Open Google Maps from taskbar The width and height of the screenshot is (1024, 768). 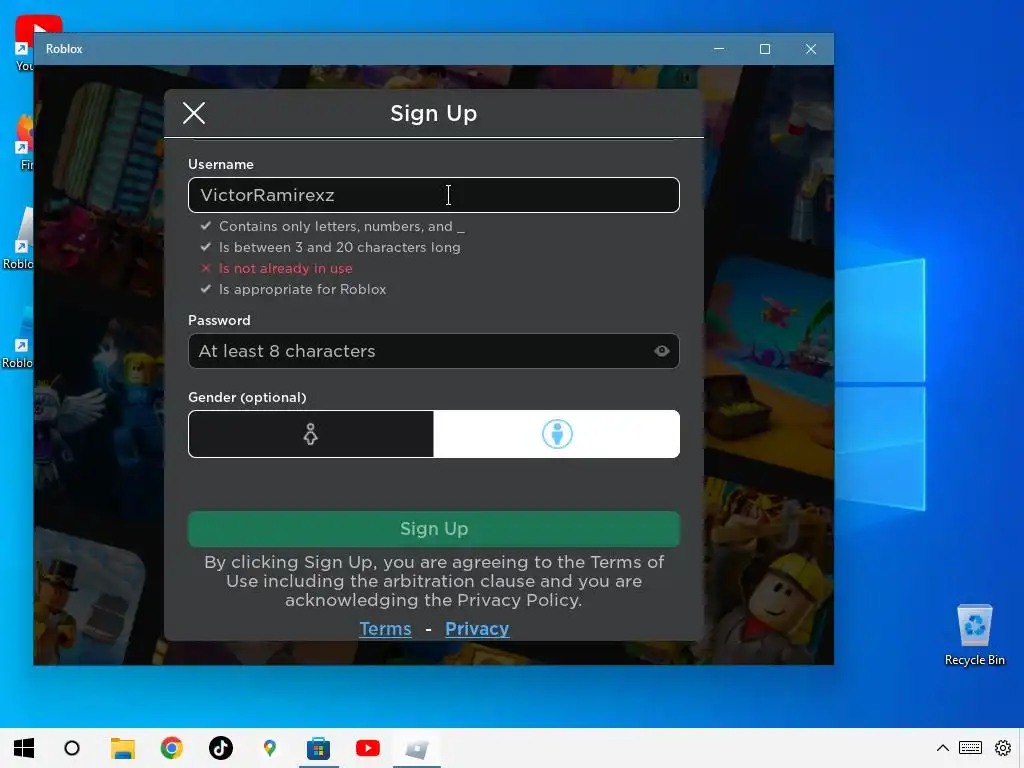click(x=270, y=748)
